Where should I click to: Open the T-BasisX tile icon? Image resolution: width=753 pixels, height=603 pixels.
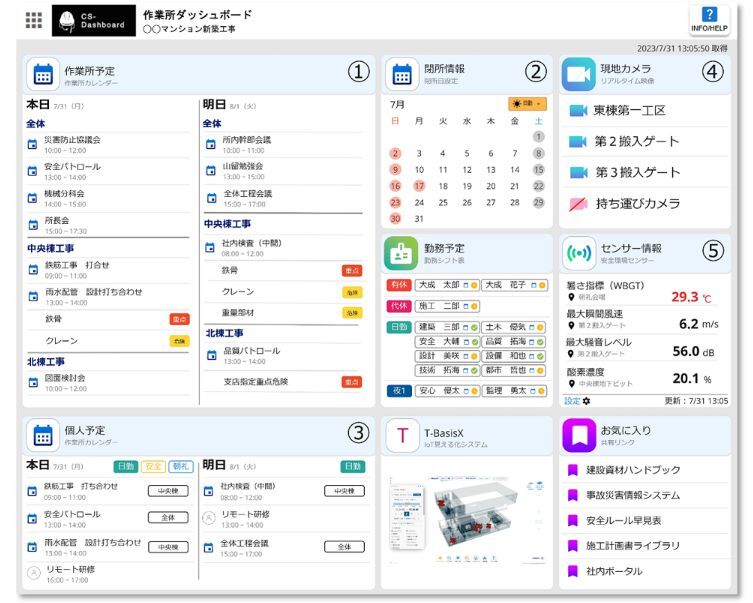click(x=403, y=436)
